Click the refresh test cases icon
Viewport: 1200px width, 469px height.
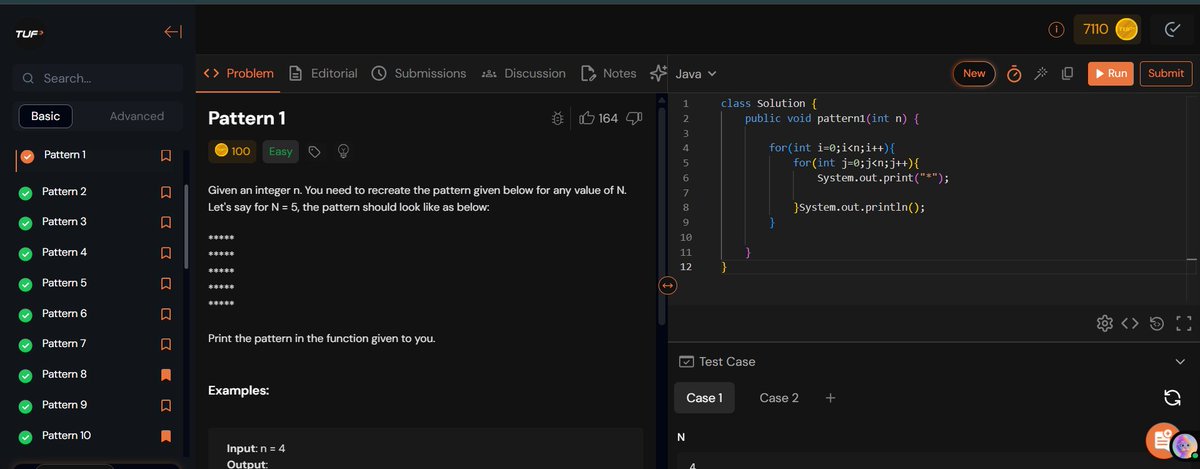1173,398
